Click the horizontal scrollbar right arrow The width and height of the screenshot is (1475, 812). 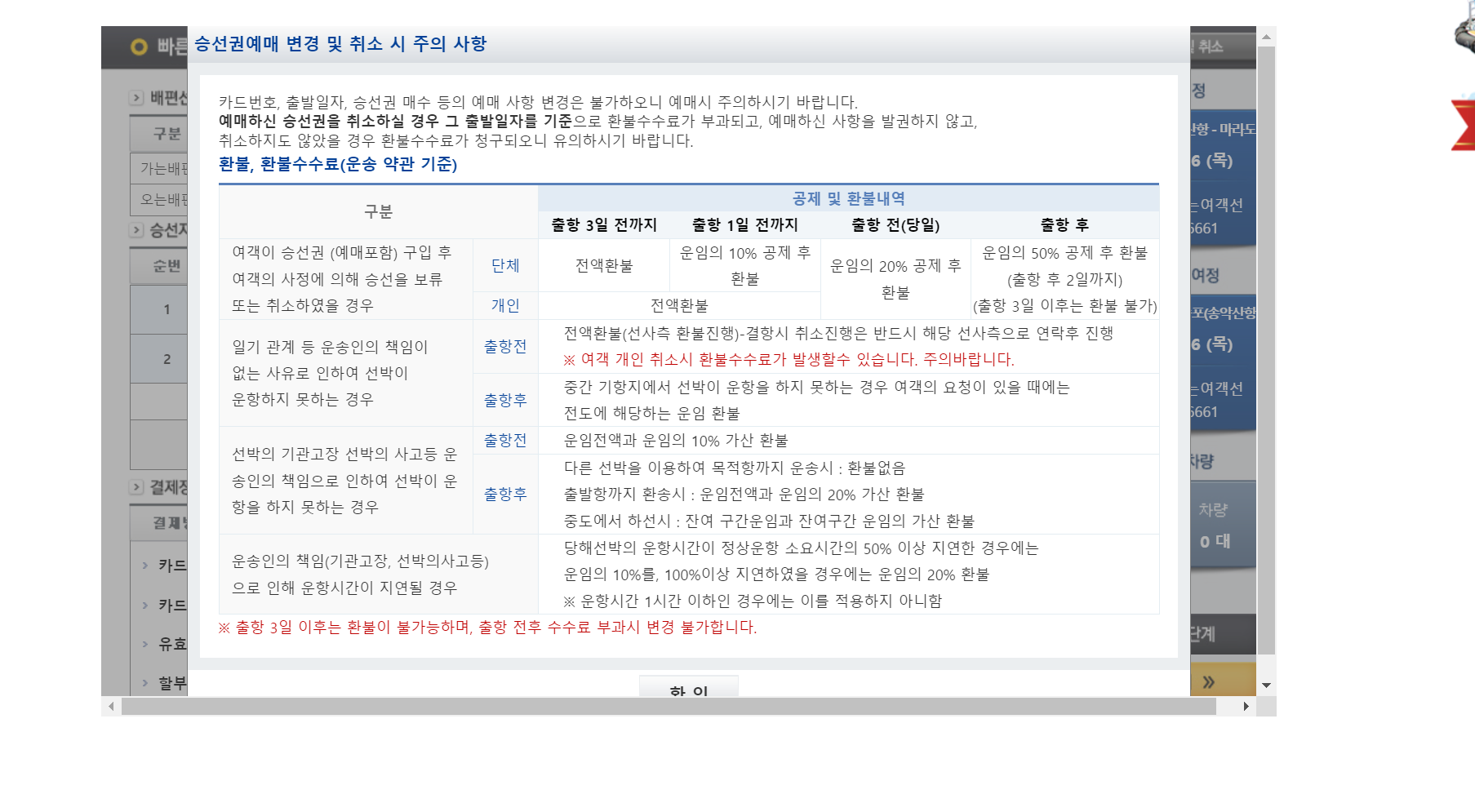(x=1246, y=706)
